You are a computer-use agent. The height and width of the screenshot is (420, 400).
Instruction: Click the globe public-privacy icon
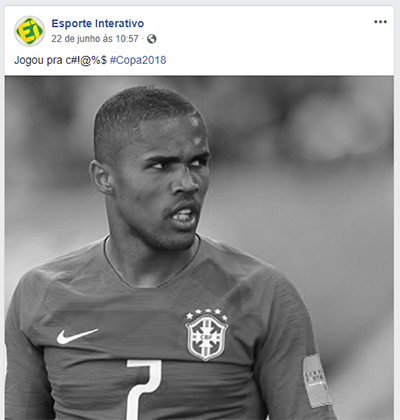[x=152, y=39]
